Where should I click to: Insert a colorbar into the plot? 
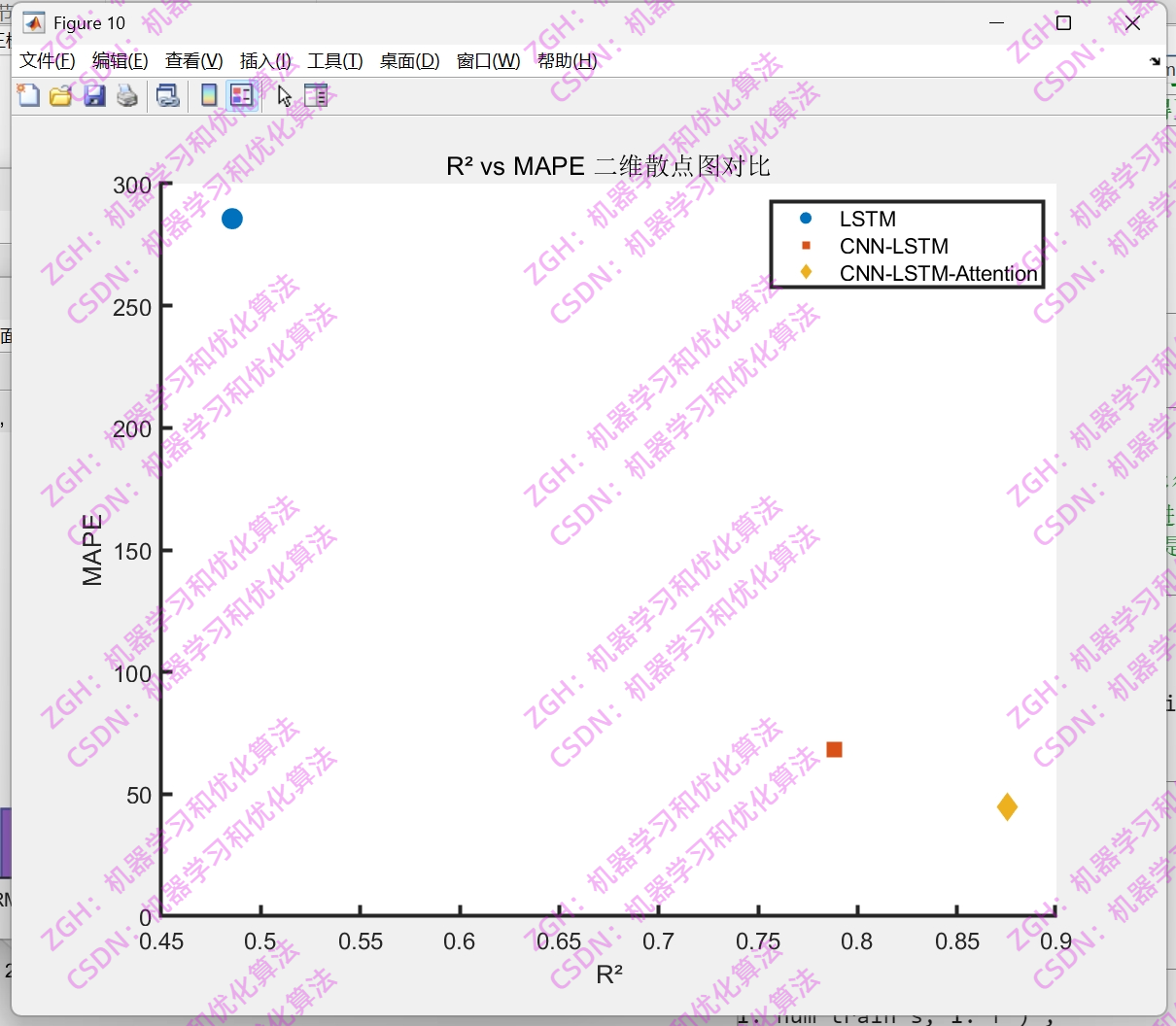pyautogui.click(x=210, y=94)
